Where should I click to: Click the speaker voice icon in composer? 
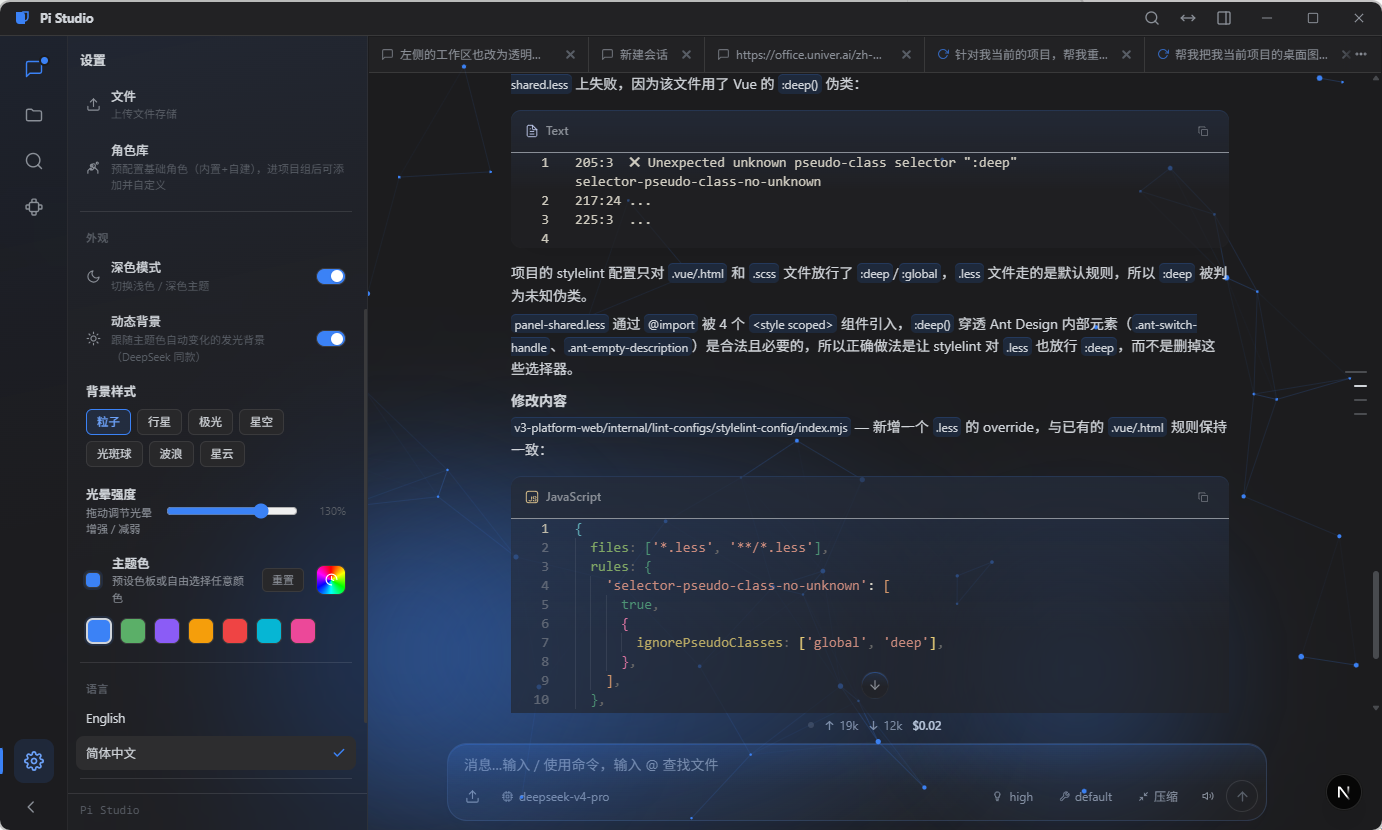coord(1208,797)
